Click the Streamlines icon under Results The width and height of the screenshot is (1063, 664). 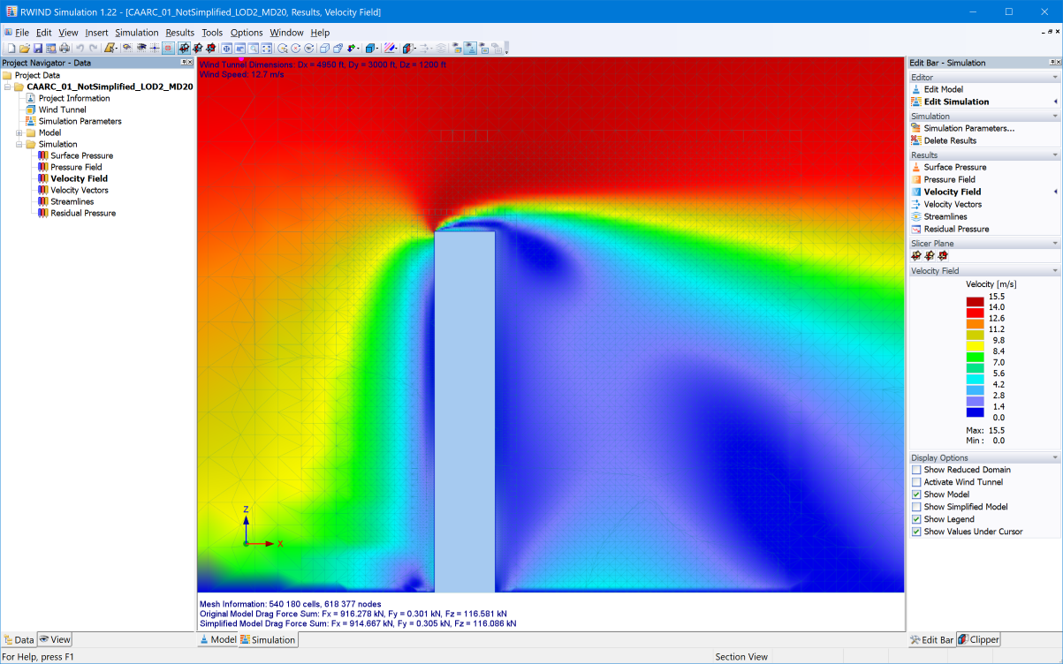[x=918, y=214]
